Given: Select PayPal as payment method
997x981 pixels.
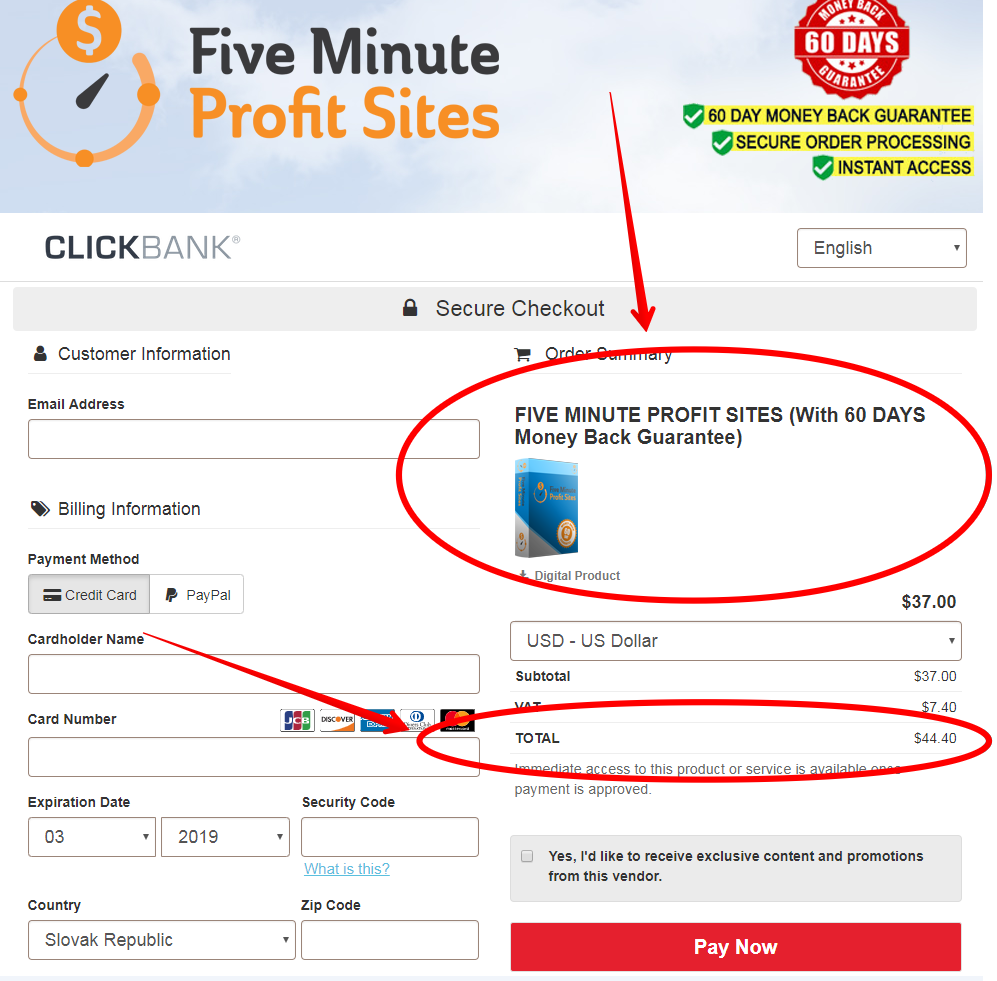Looking at the screenshot, I should (196, 594).
